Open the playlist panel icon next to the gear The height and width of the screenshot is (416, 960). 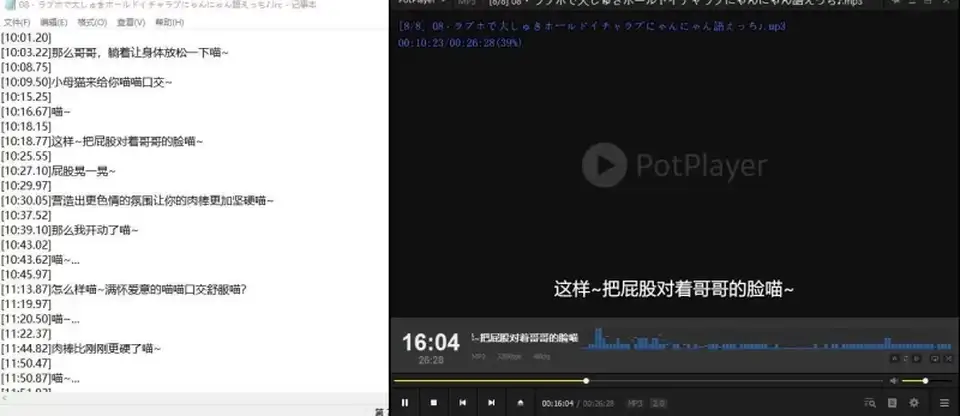[x=892, y=403]
